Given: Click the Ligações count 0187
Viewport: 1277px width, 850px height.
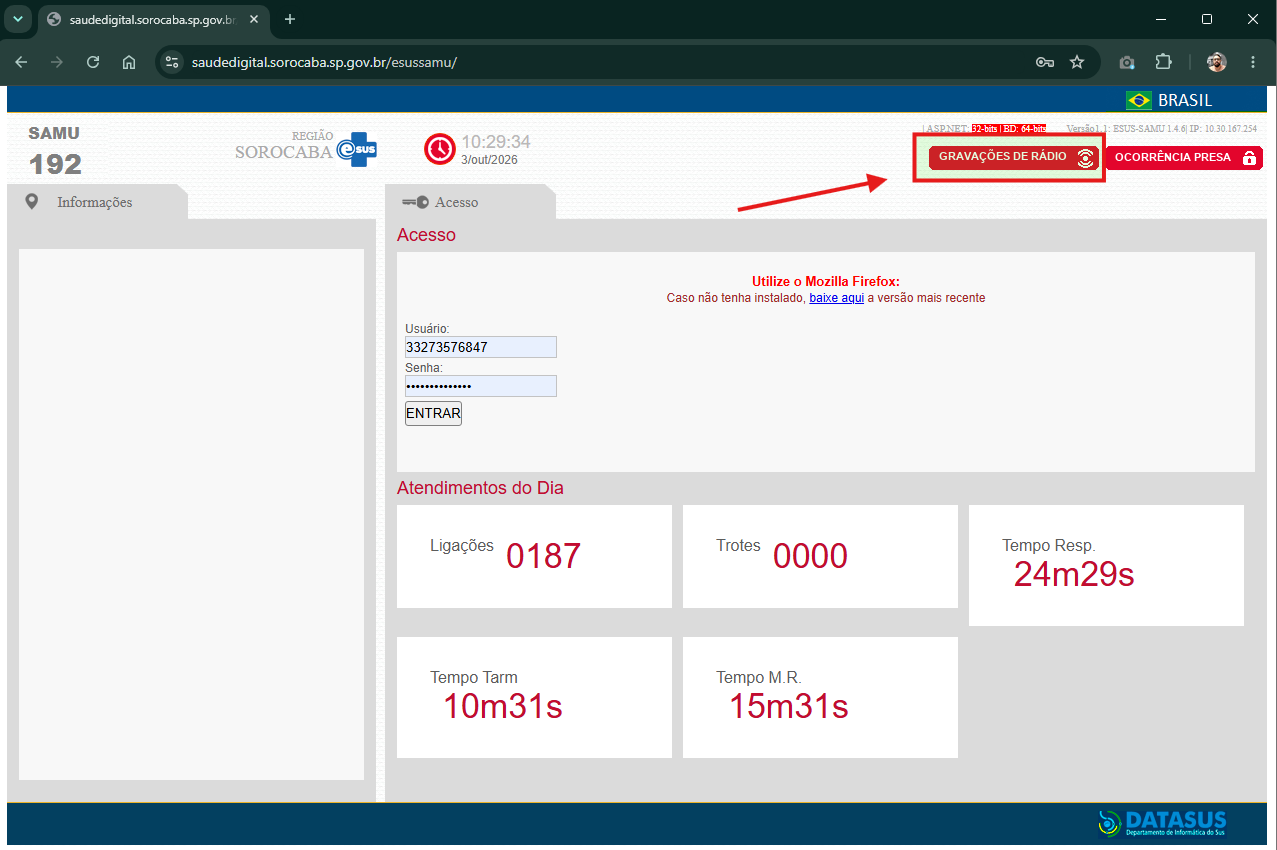Looking at the screenshot, I should click(543, 556).
